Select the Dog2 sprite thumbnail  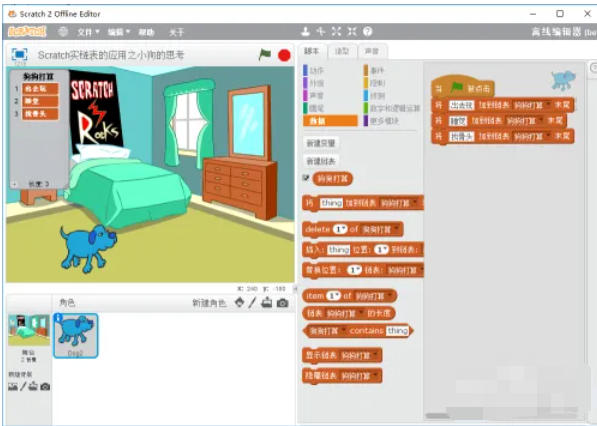tap(76, 336)
